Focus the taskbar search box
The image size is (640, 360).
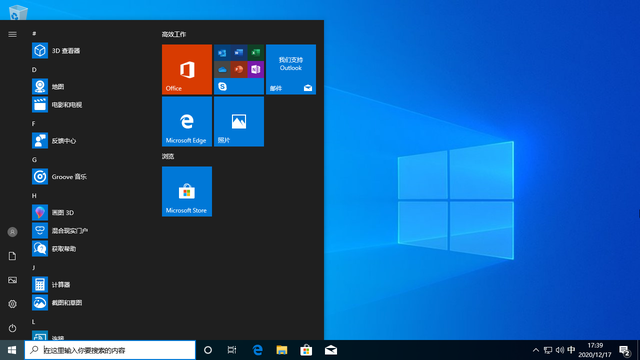pos(110,350)
